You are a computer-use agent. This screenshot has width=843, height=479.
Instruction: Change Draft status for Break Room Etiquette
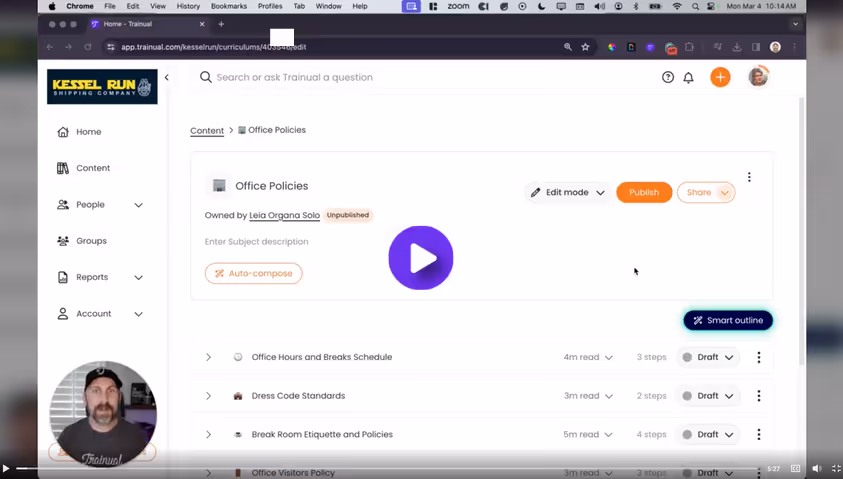[708, 434]
